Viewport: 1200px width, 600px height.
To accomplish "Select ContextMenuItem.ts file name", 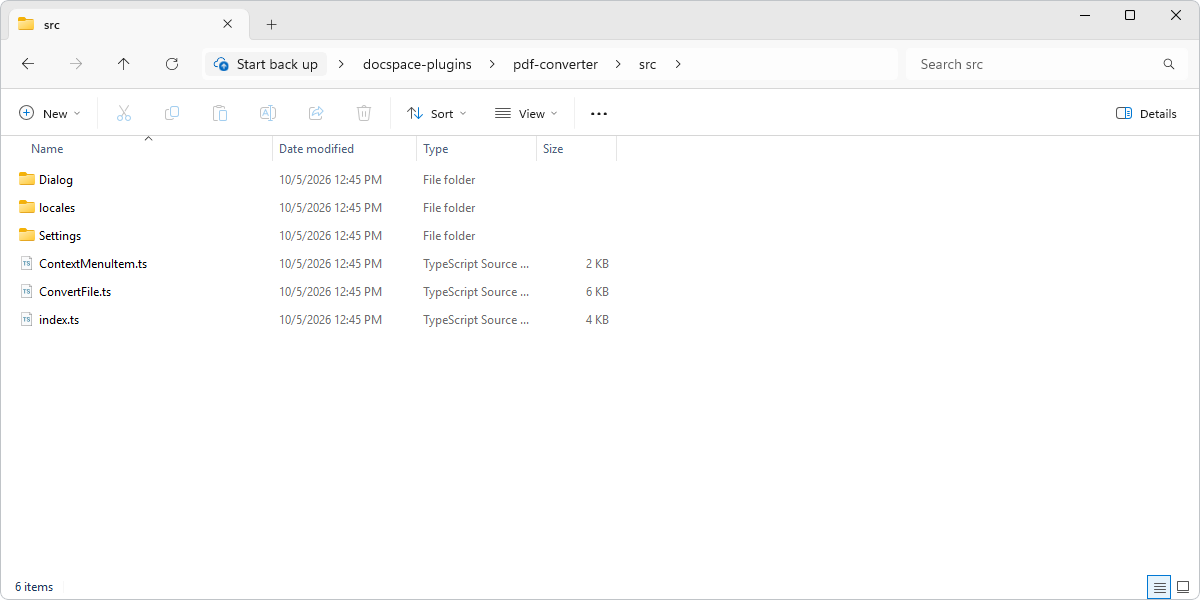I will click(93, 264).
